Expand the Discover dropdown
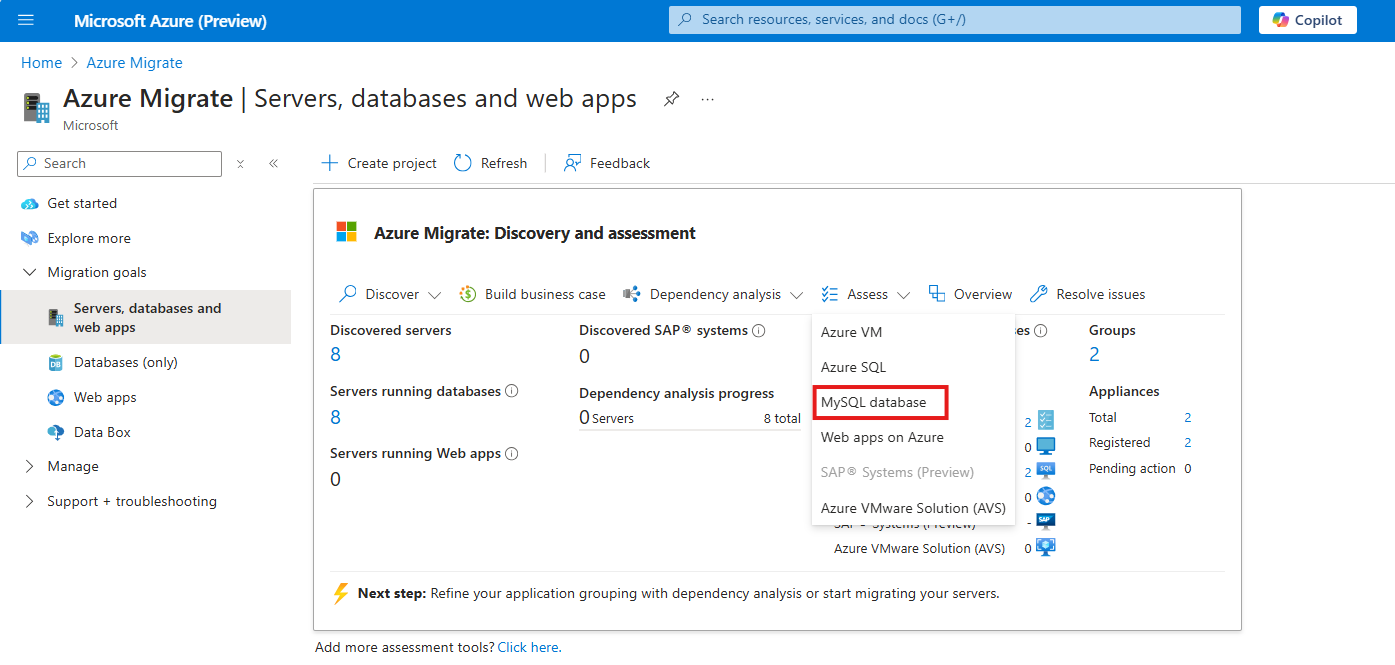The image size is (1395, 665). [x=433, y=294]
